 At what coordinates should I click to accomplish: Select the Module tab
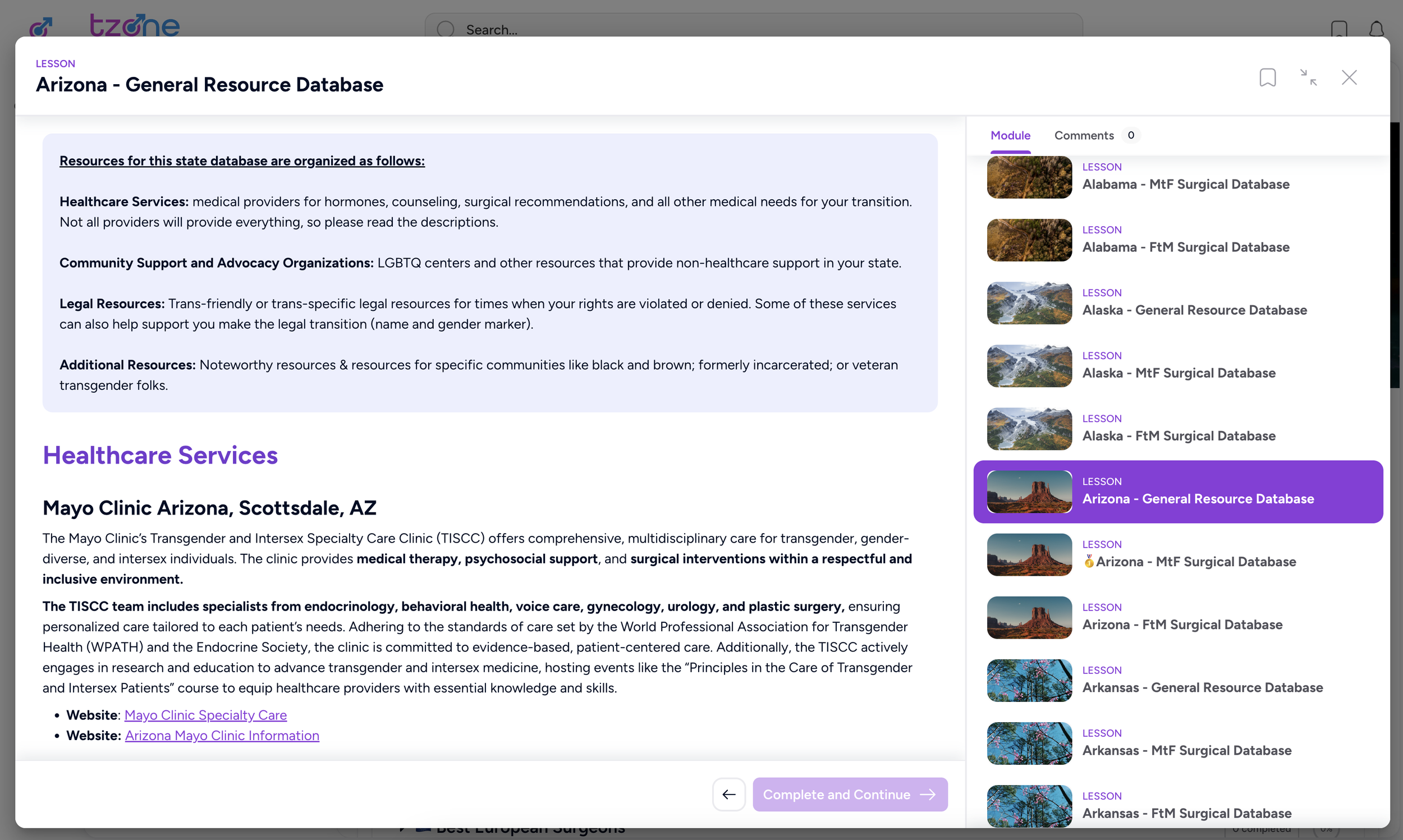pos(1010,135)
